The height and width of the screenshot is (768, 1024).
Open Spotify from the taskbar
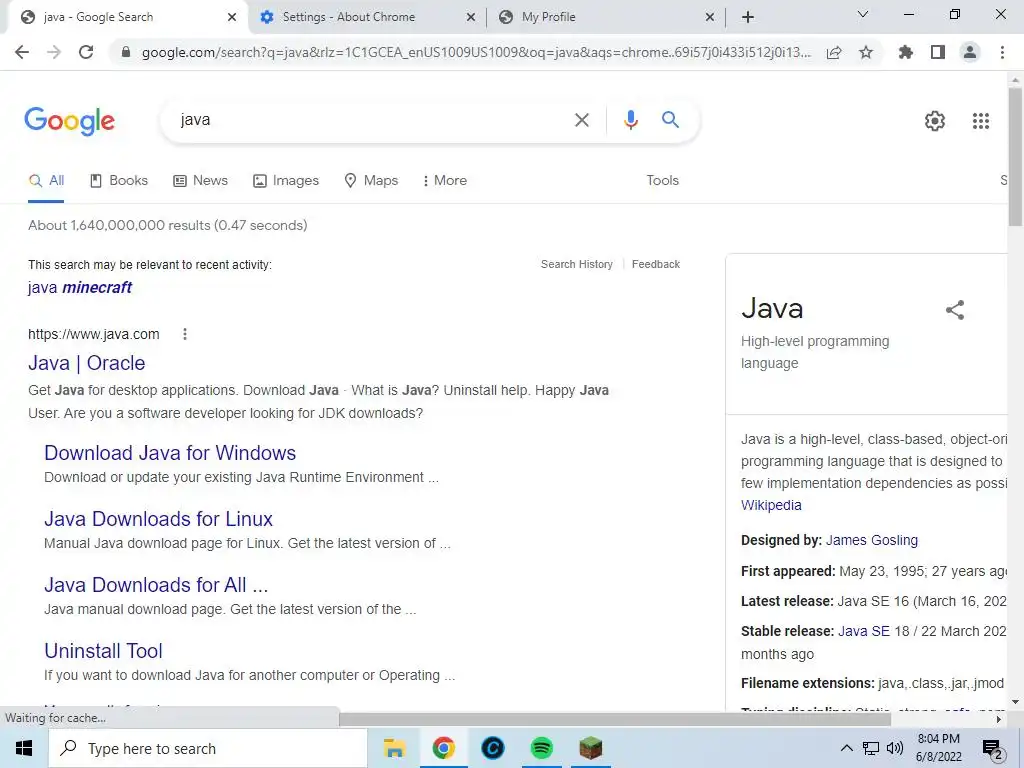(541, 748)
